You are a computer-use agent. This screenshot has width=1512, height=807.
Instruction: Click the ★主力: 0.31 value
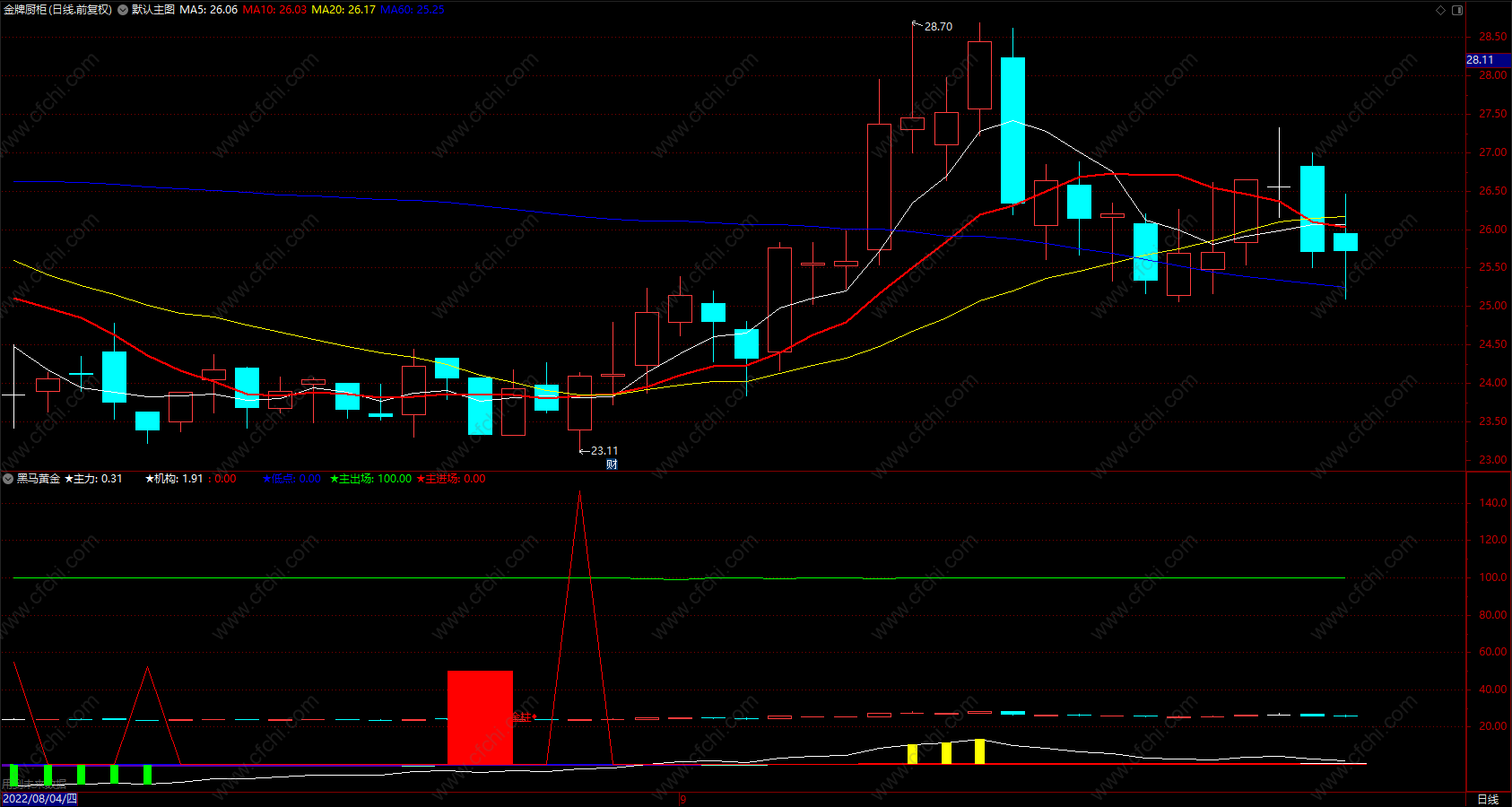[93, 479]
